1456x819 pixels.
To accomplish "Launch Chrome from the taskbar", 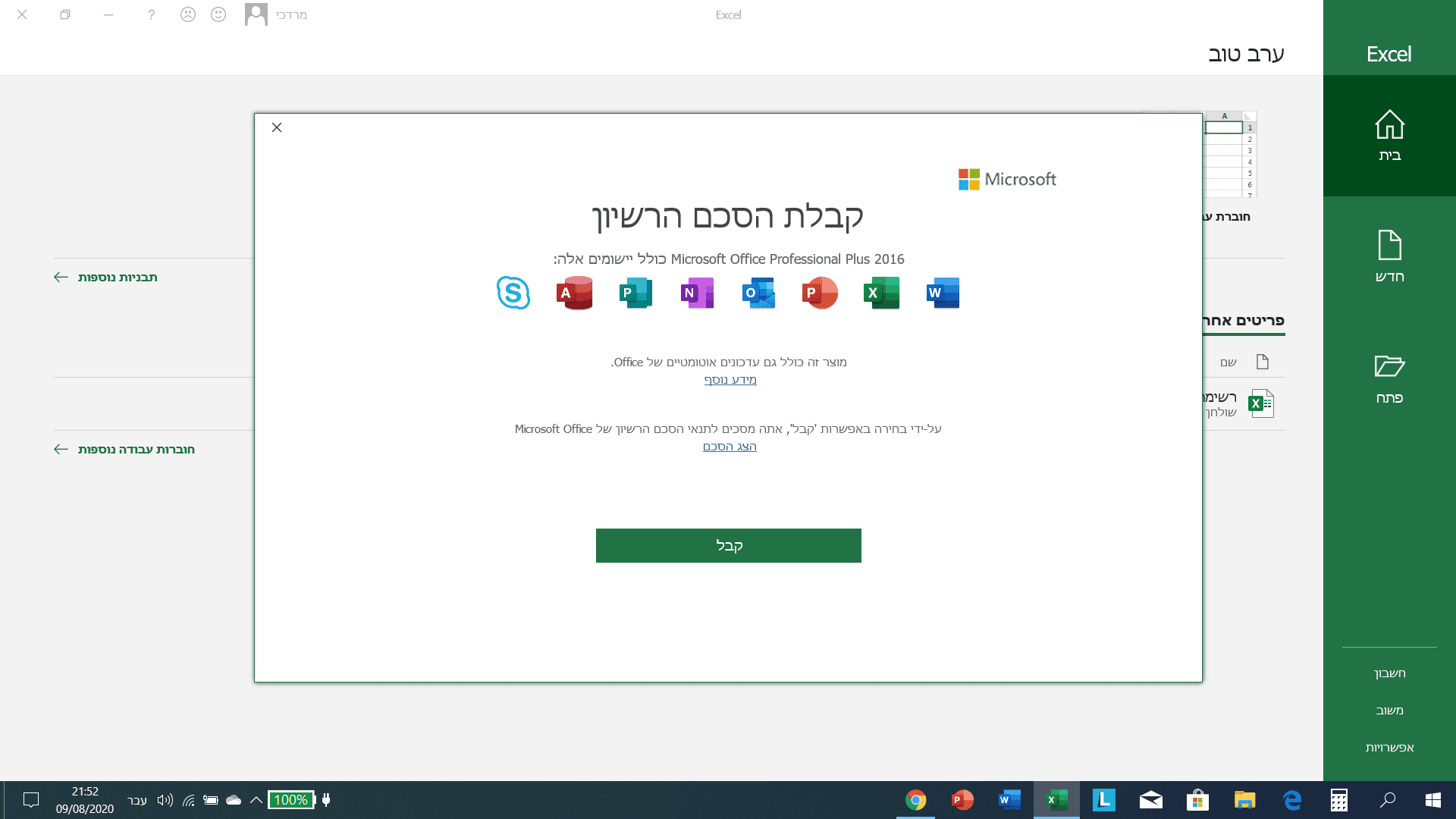I will point(915,799).
